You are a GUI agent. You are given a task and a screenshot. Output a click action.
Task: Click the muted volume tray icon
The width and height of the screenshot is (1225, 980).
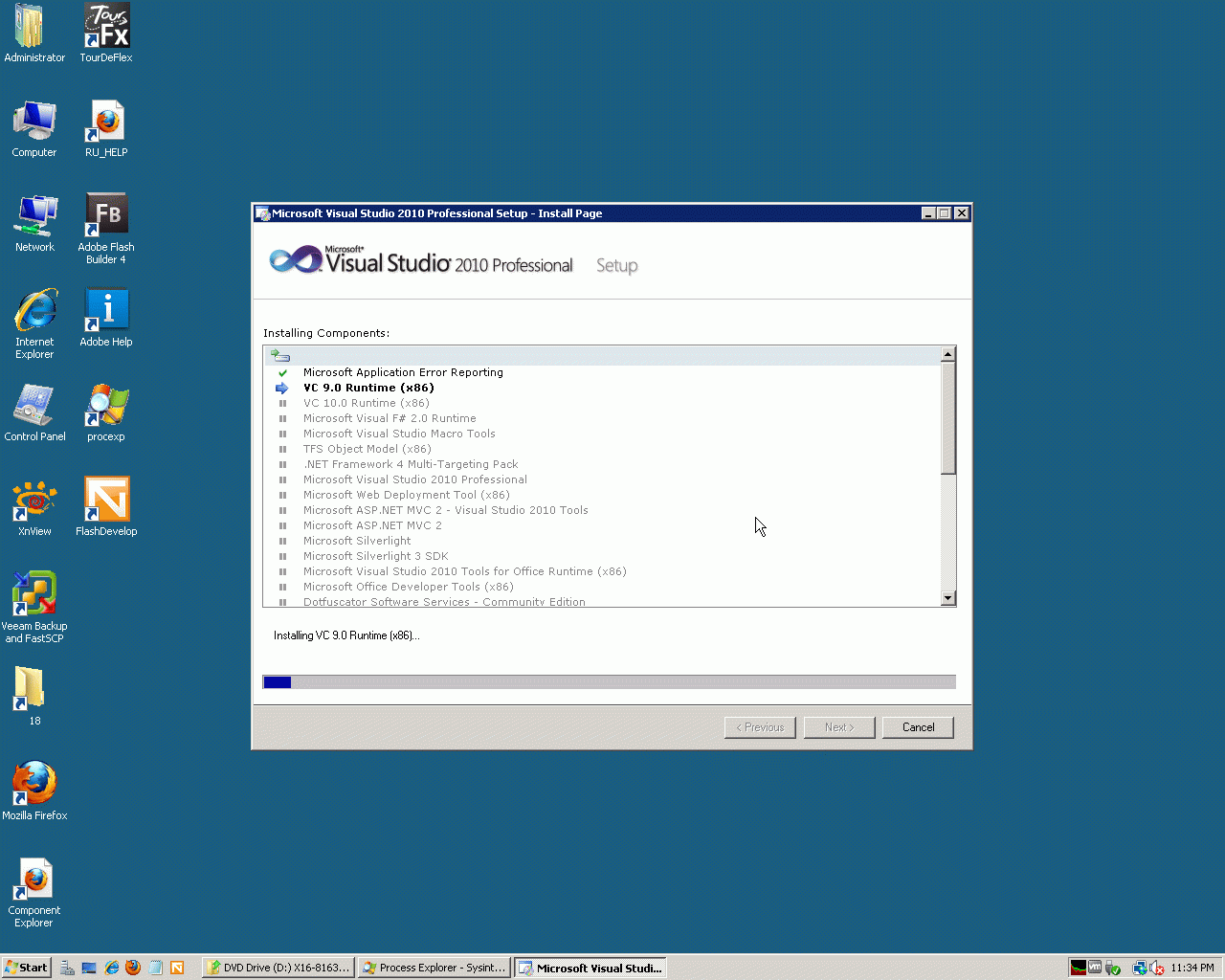coord(1157,968)
